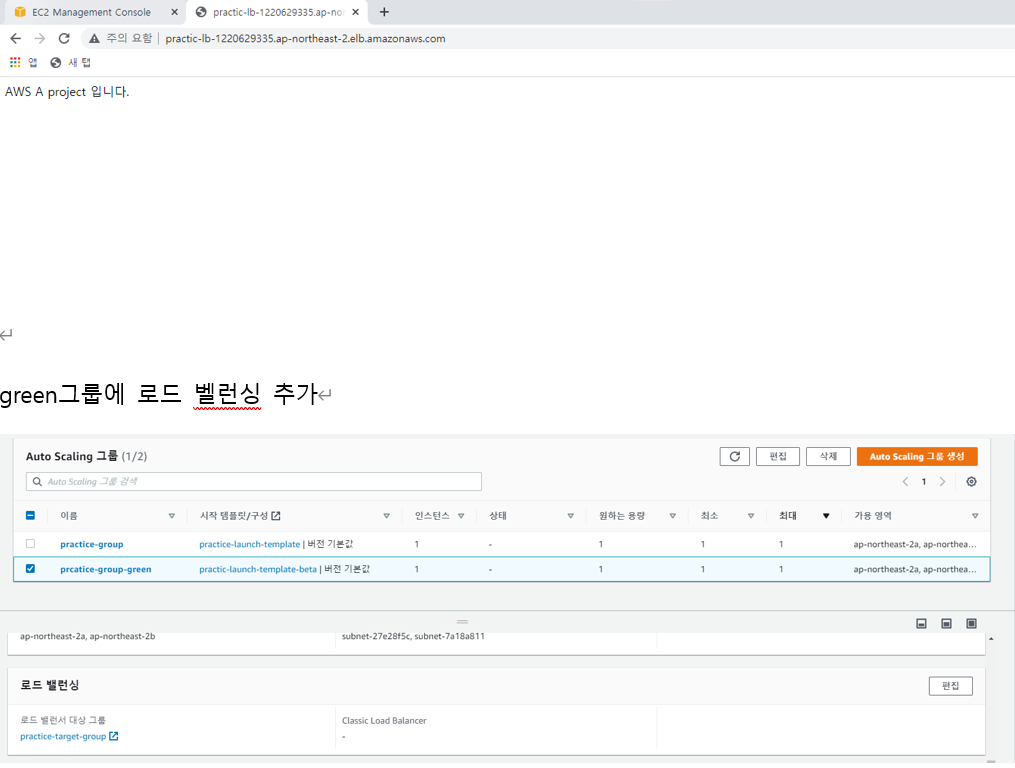Image resolution: width=1015 pixels, height=768 pixels.
Task: Sort by 원하는 용량 column arrow
Action: [673, 516]
